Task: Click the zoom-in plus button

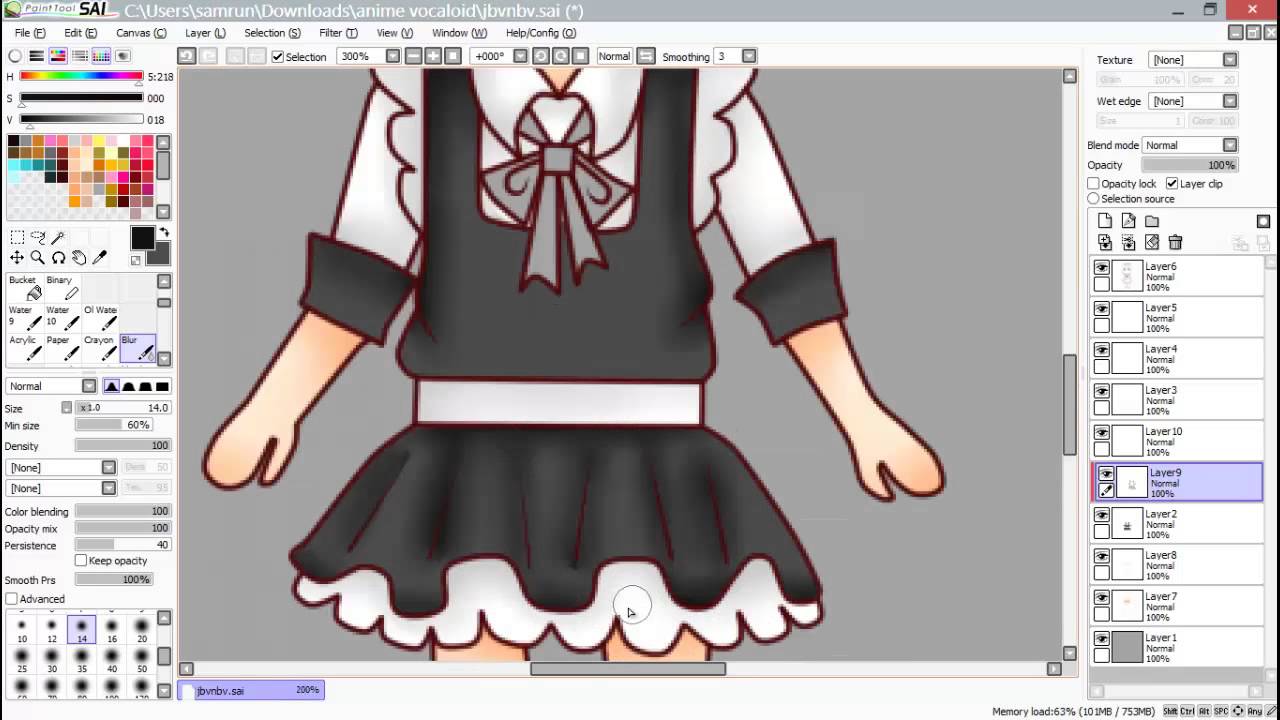Action: point(433,57)
